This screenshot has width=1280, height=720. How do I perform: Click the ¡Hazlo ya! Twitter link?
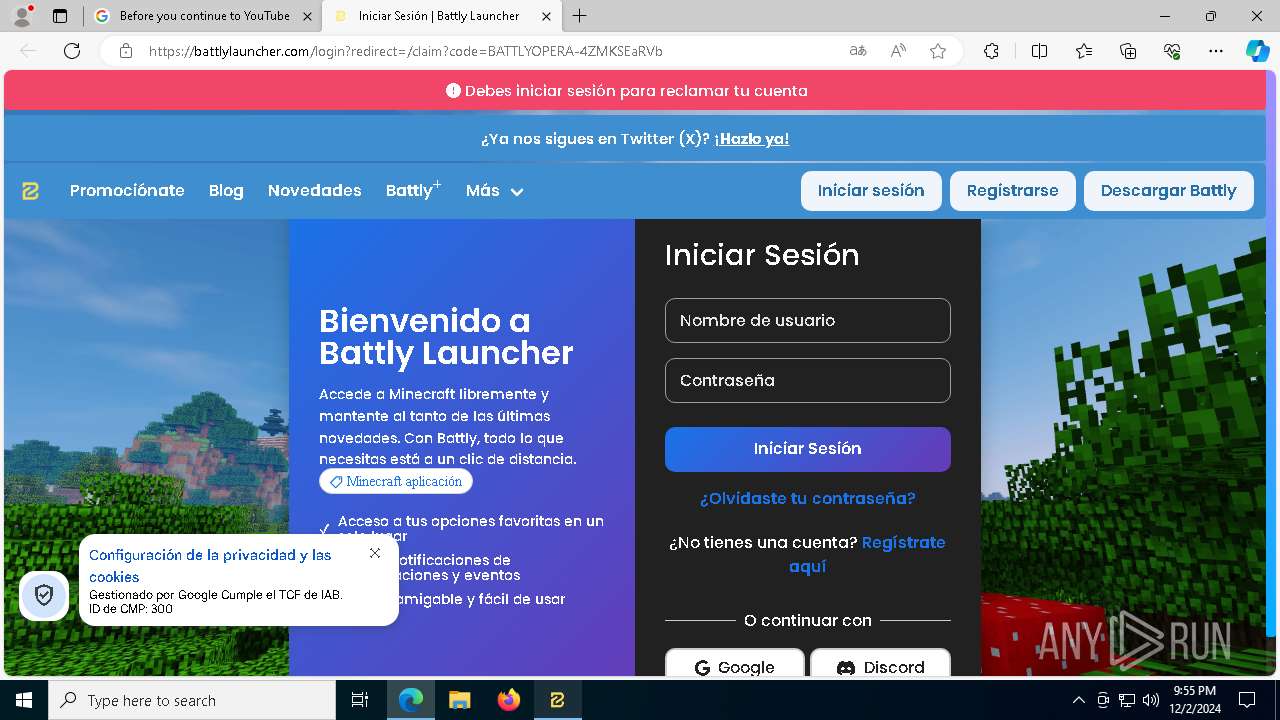point(752,139)
